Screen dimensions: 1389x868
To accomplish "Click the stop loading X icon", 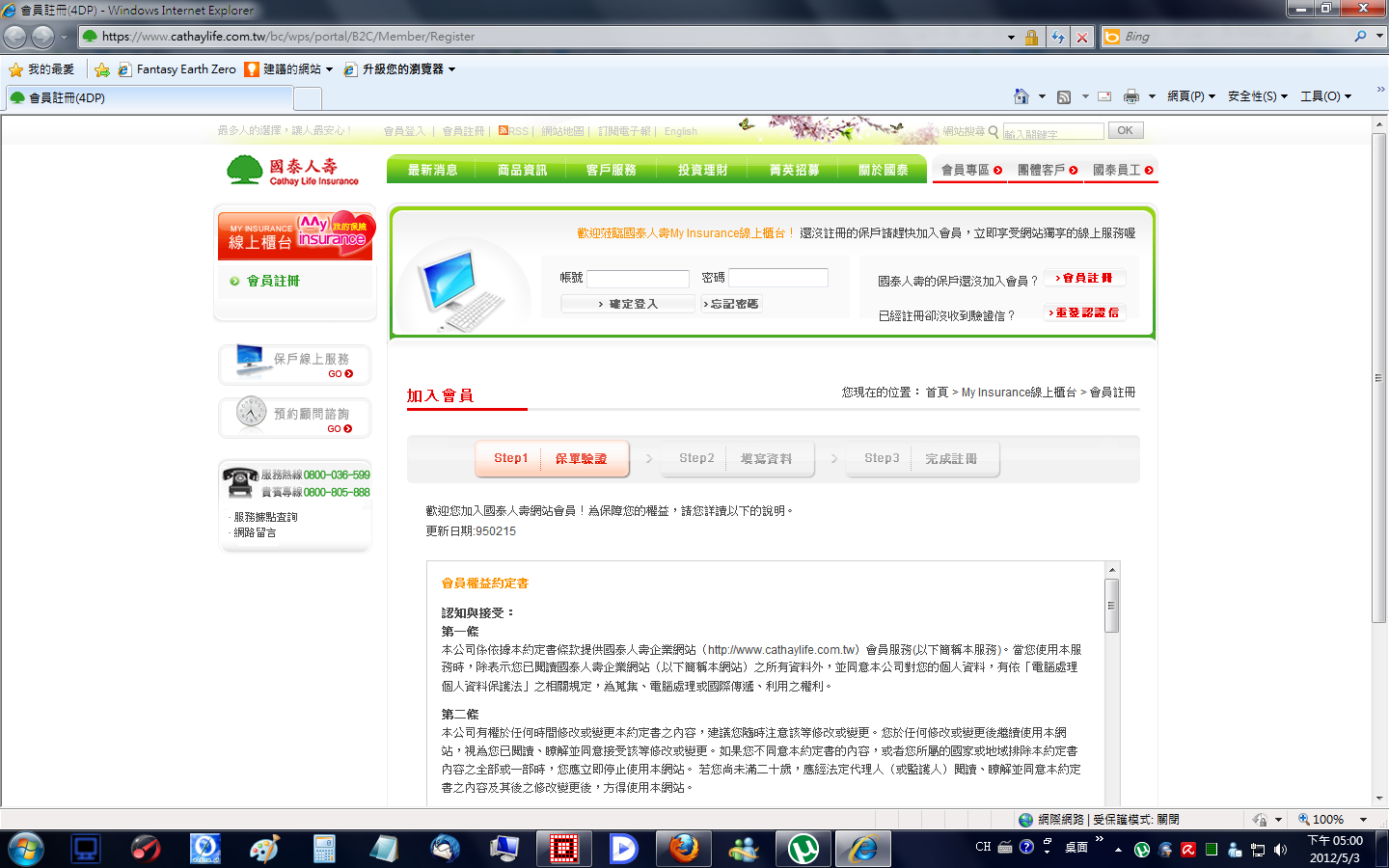I will point(1082,37).
